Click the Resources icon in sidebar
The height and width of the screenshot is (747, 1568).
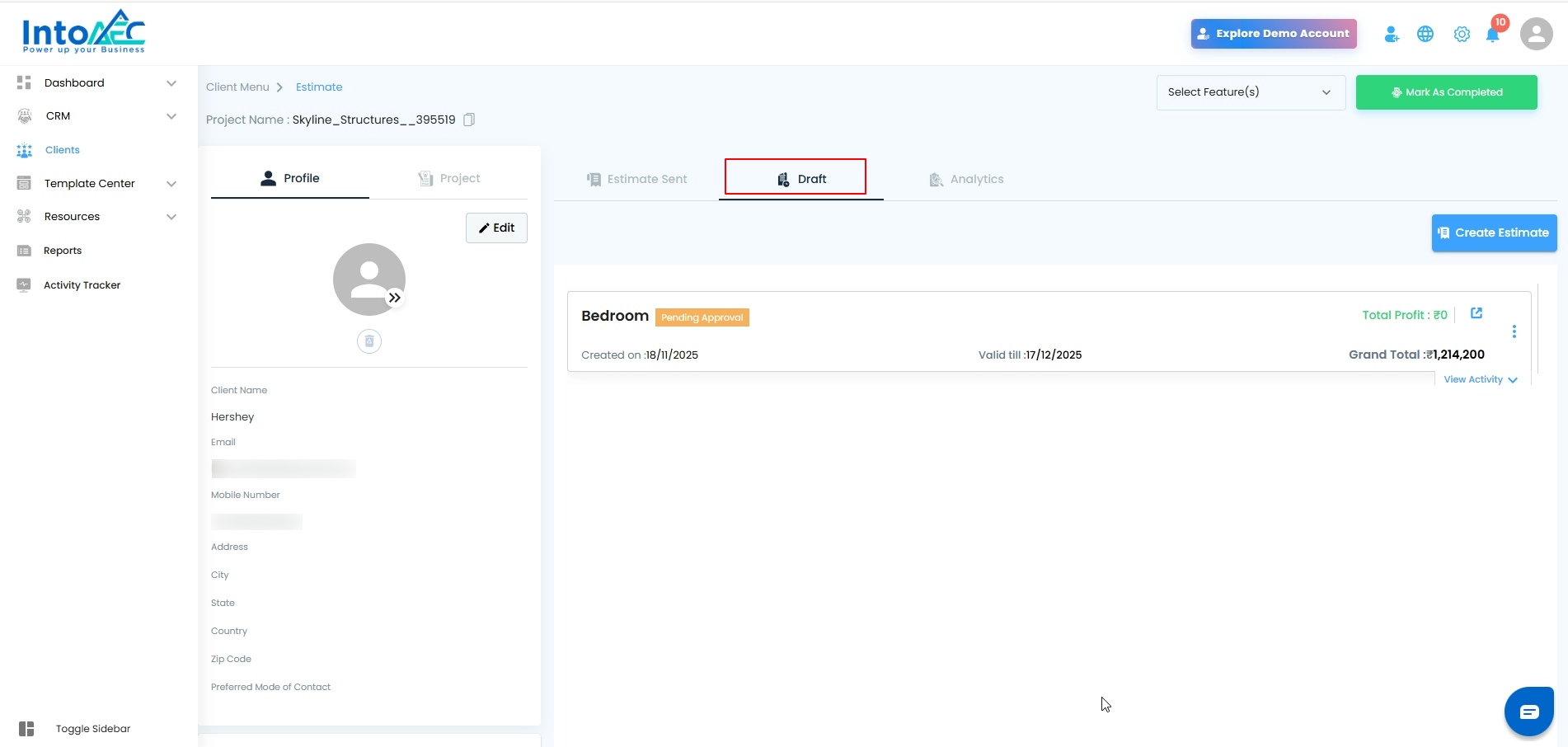click(24, 216)
